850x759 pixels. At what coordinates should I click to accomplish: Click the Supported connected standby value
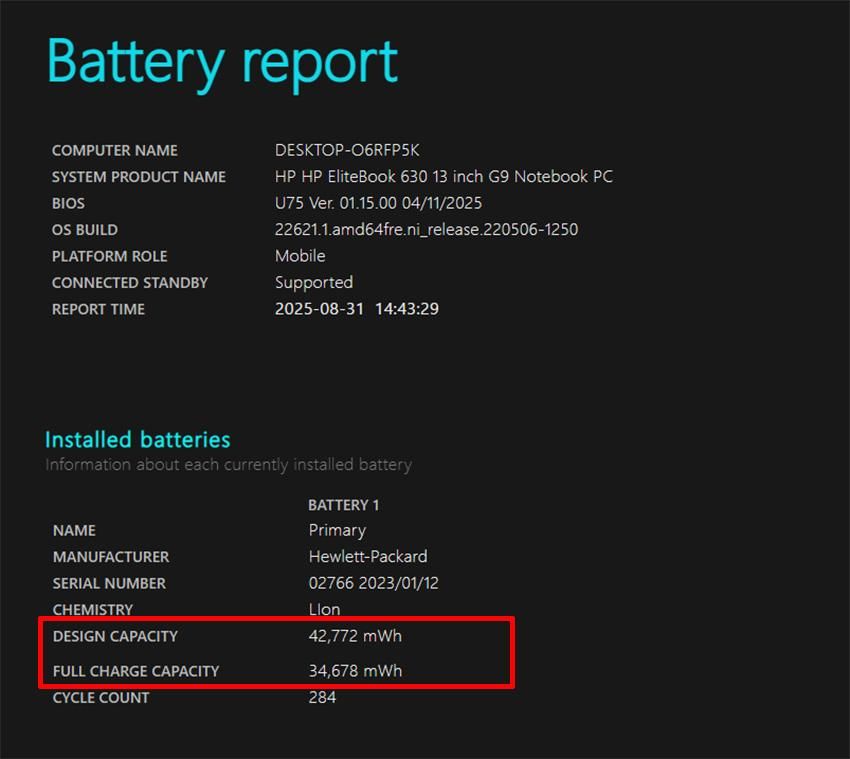click(x=313, y=282)
